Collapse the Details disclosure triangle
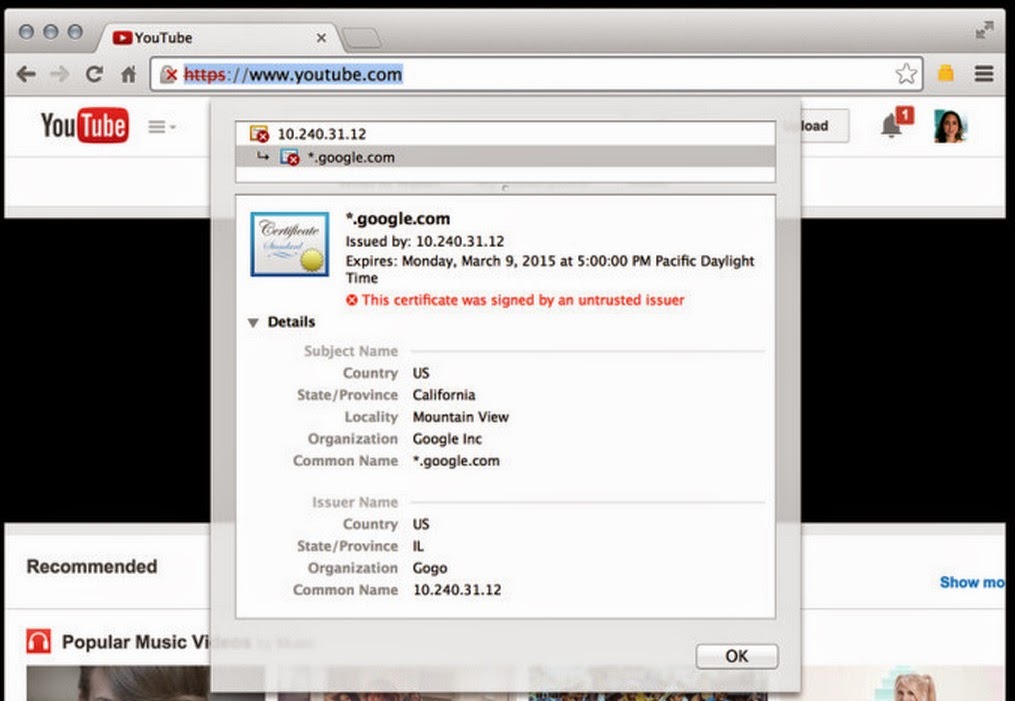This screenshot has width=1015, height=701. 253,322
